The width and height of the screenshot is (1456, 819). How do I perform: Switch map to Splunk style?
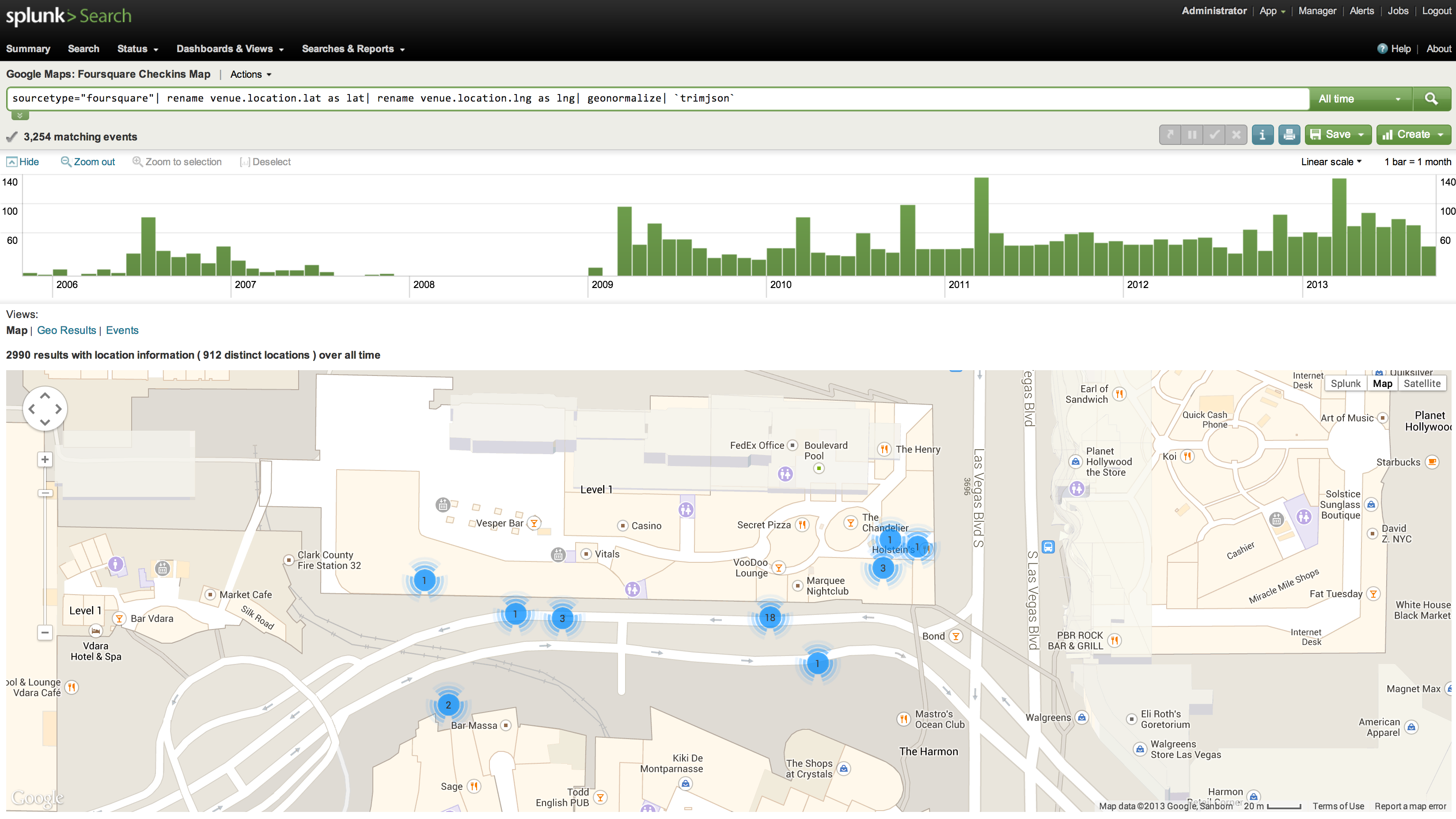pos(1345,383)
